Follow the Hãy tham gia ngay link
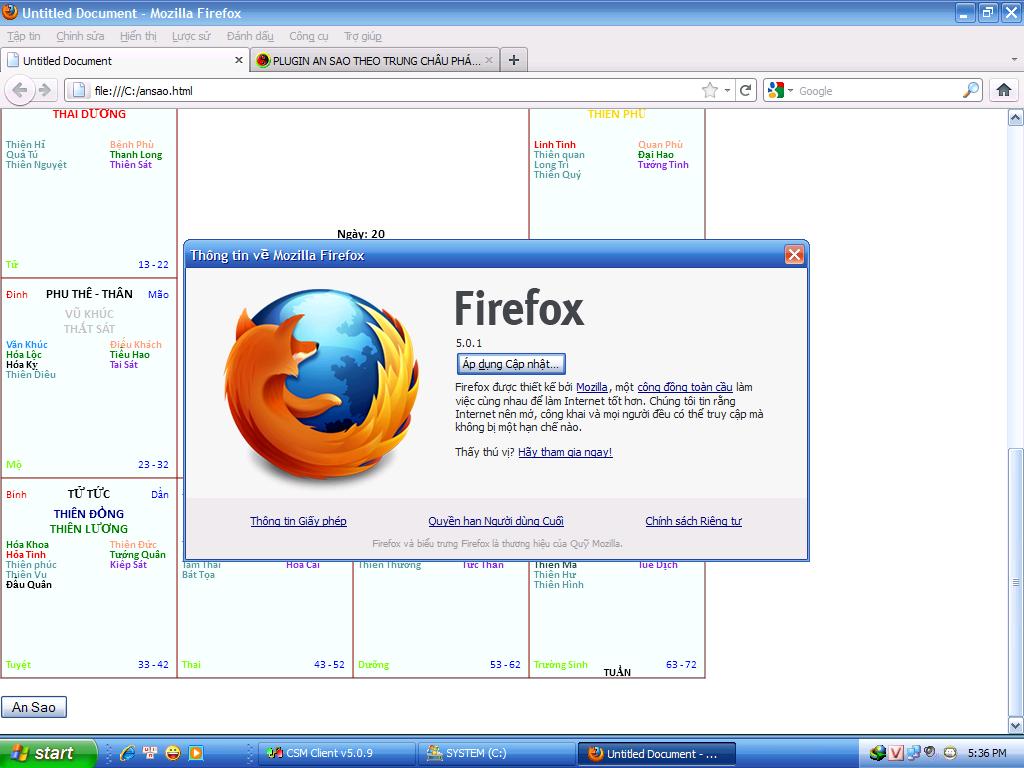Viewport: 1024px width, 768px height. click(565, 452)
